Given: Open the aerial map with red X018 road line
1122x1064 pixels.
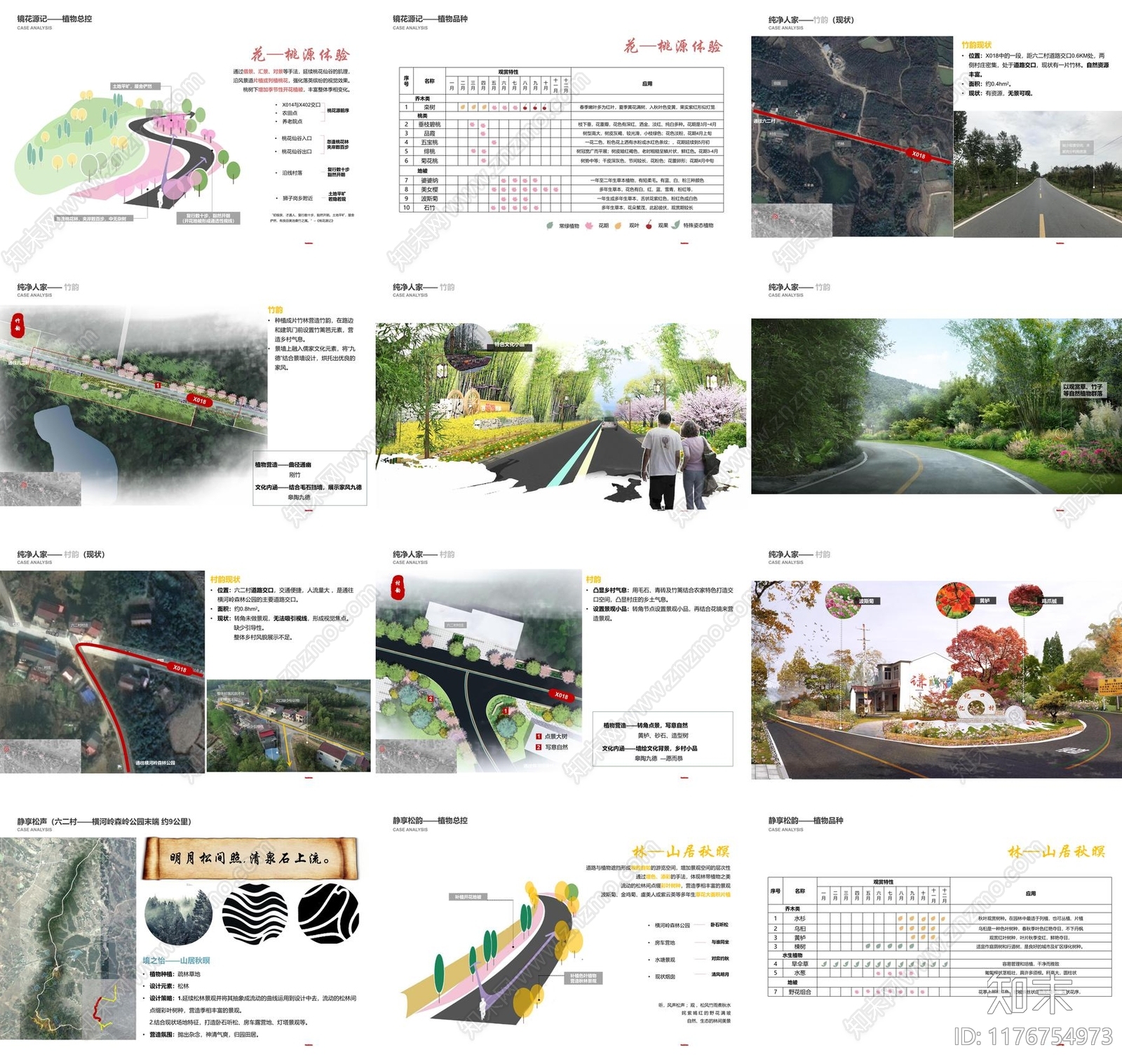Looking at the screenshot, I should (852, 136).
